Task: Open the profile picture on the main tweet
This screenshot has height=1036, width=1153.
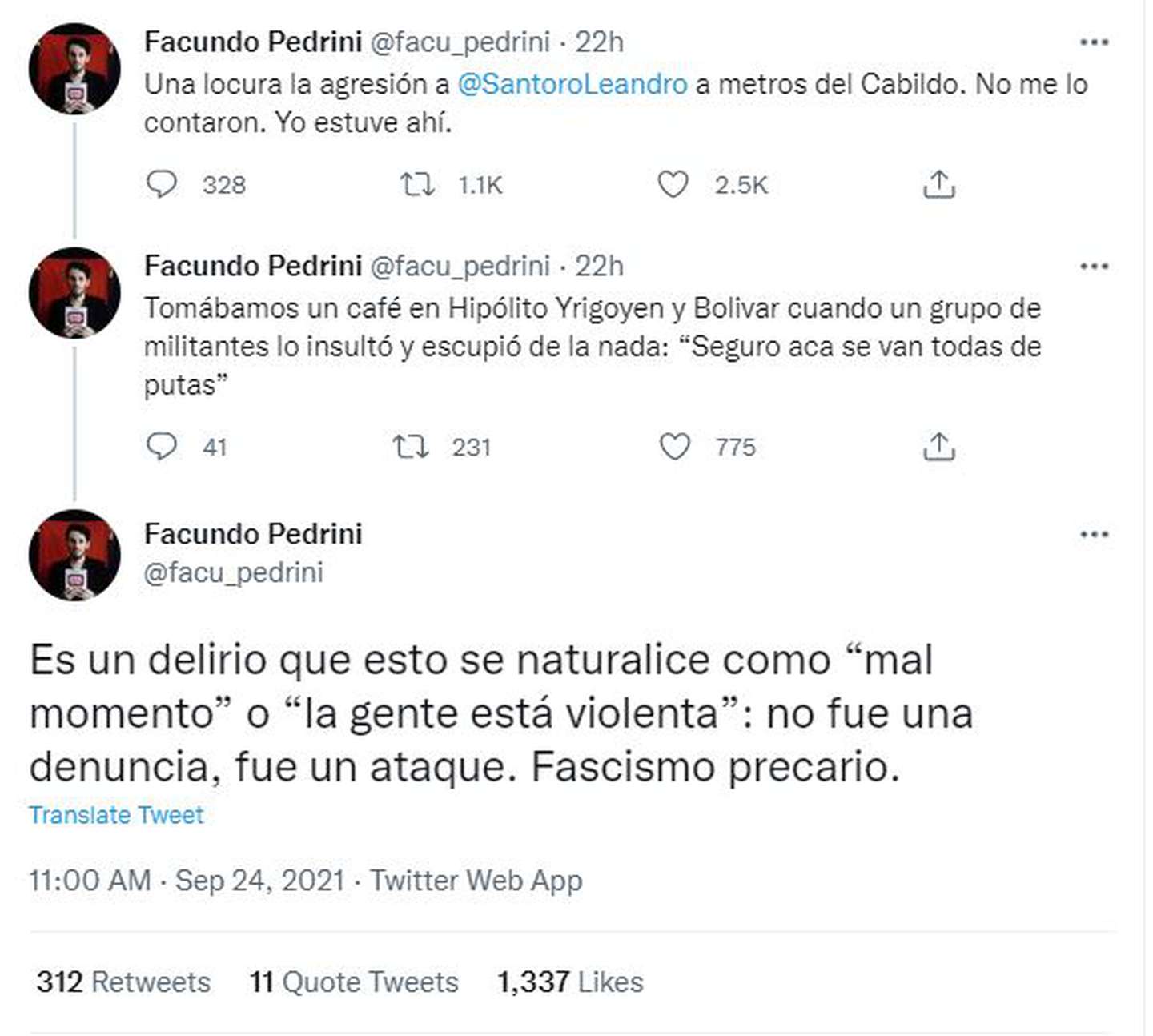Action: pyautogui.click(x=74, y=554)
